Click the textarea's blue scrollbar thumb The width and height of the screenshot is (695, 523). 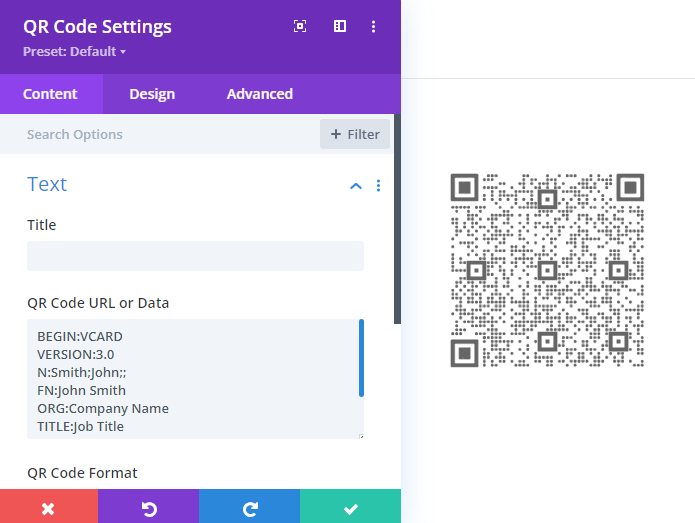coord(362,358)
